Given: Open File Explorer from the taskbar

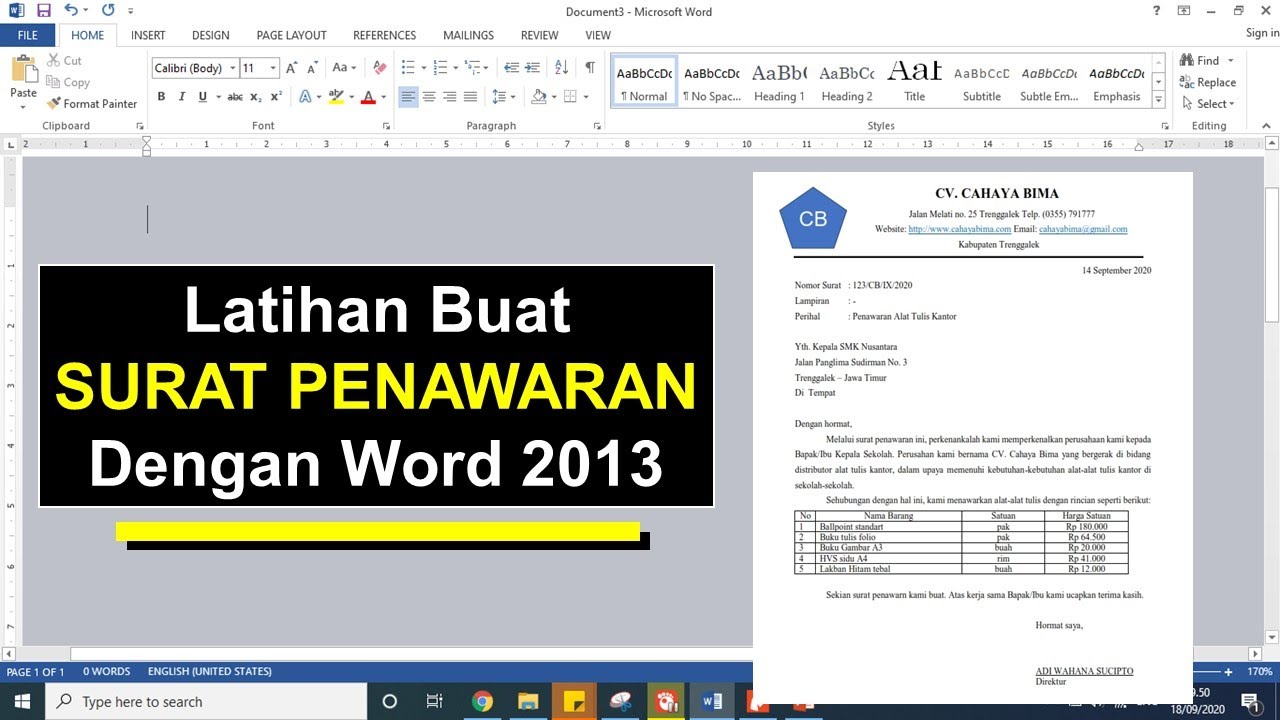Looking at the screenshot, I should point(528,702).
